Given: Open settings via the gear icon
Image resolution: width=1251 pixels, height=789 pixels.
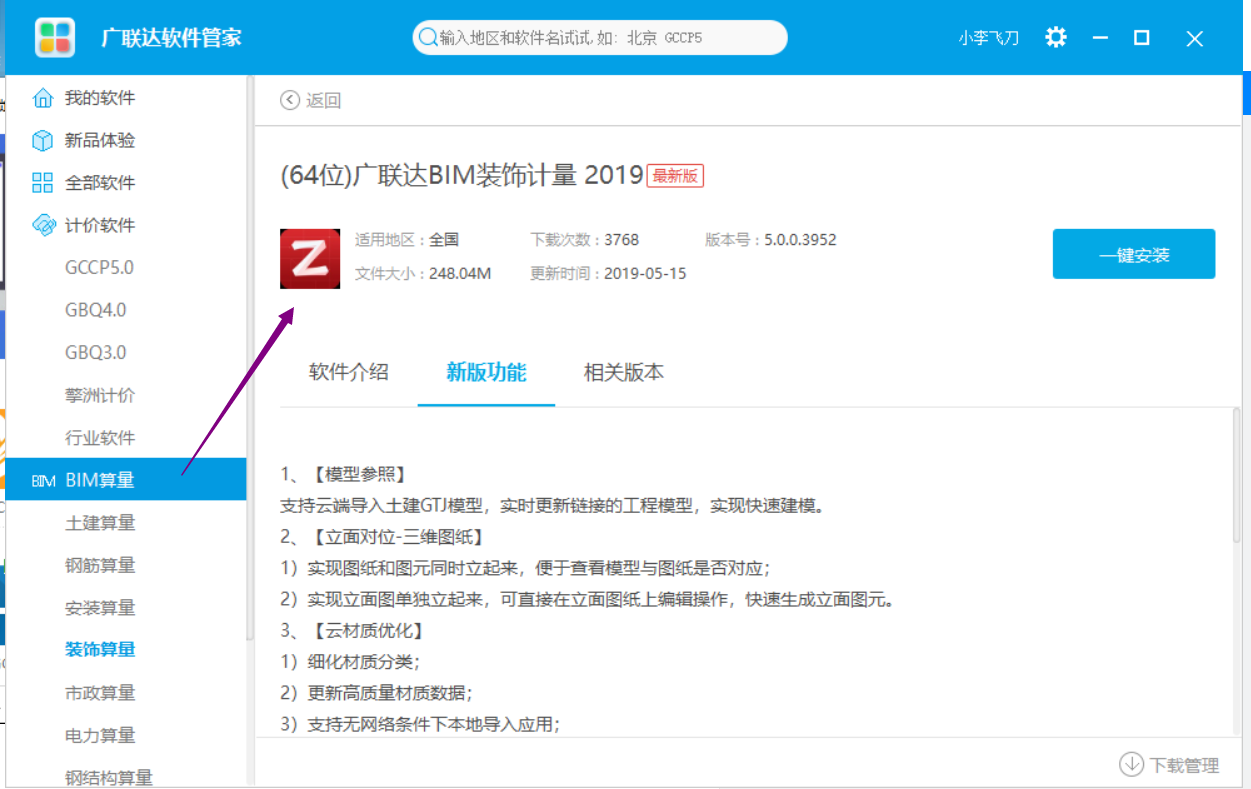Looking at the screenshot, I should (1056, 38).
